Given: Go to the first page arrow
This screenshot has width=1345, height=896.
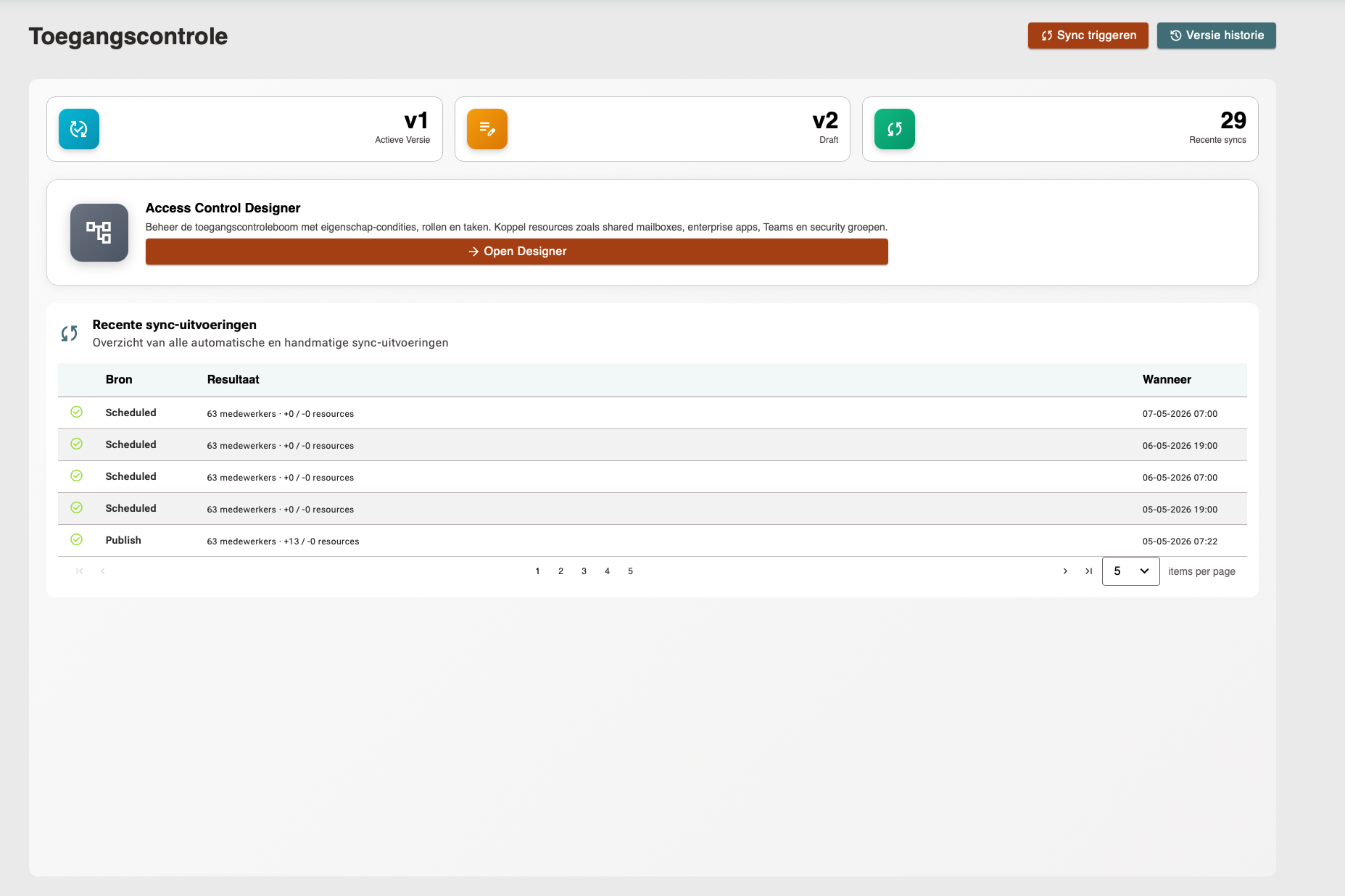Looking at the screenshot, I should pos(80,571).
